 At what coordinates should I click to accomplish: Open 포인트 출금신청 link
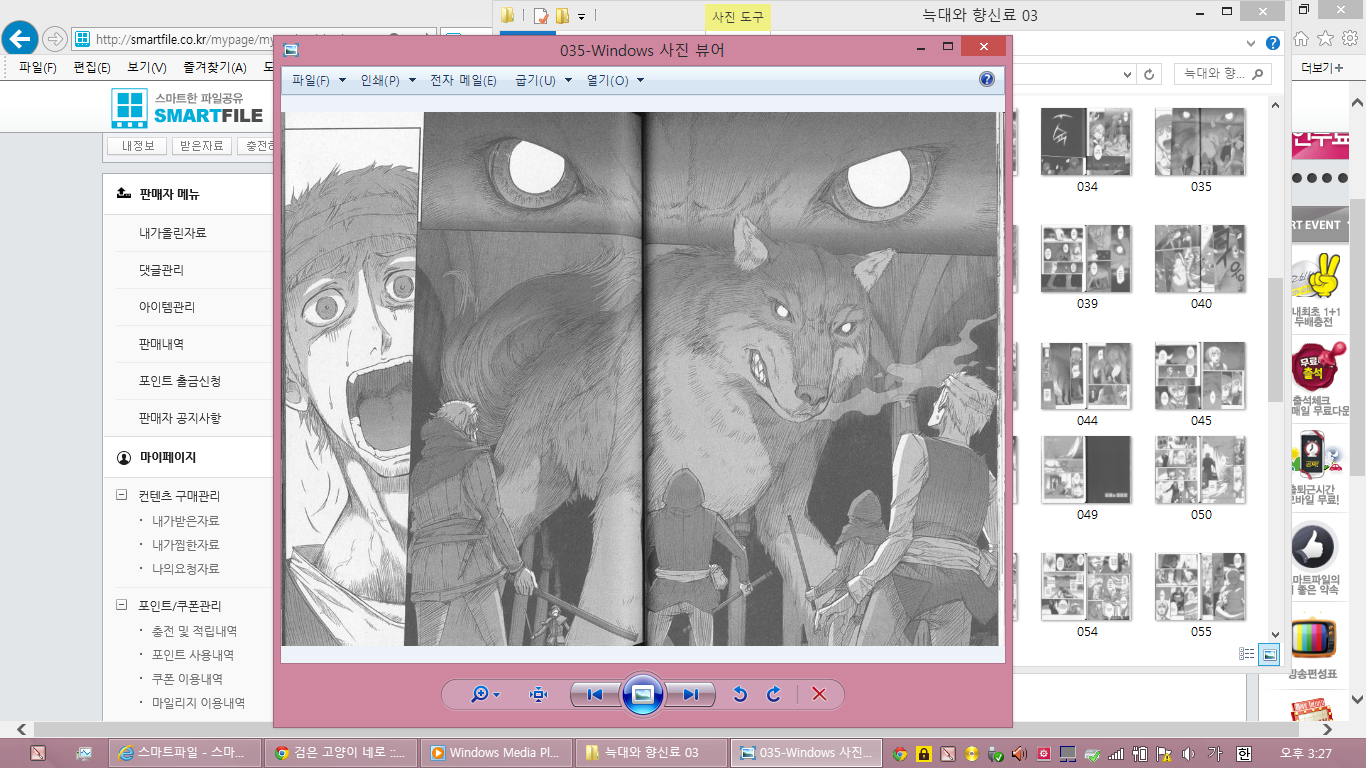[180, 381]
